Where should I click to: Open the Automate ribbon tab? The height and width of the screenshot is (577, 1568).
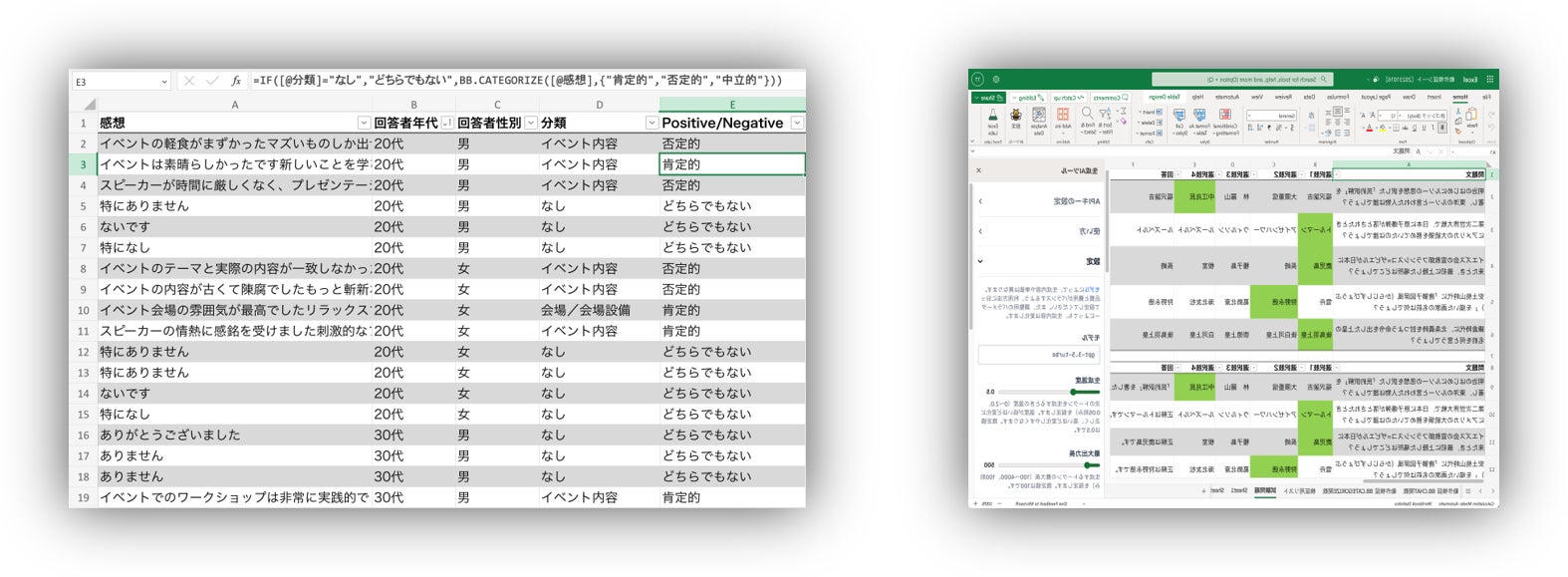click(1225, 97)
